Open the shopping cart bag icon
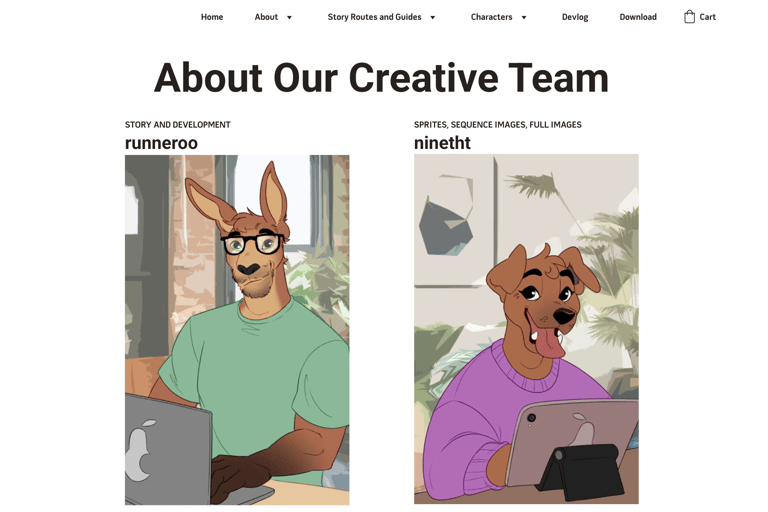The width and height of the screenshot is (768, 512). (x=689, y=17)
